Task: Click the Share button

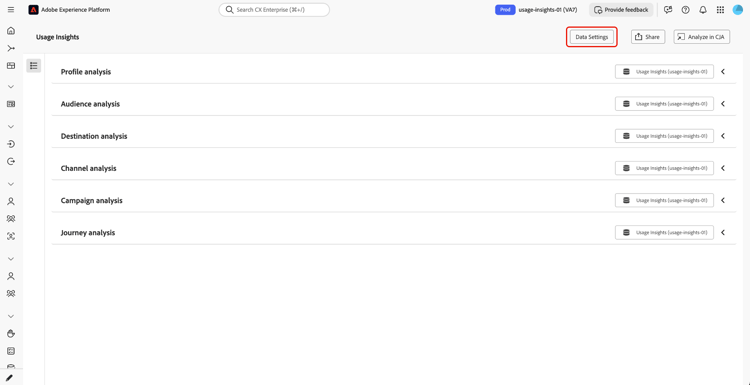Action: coord(648,37)
